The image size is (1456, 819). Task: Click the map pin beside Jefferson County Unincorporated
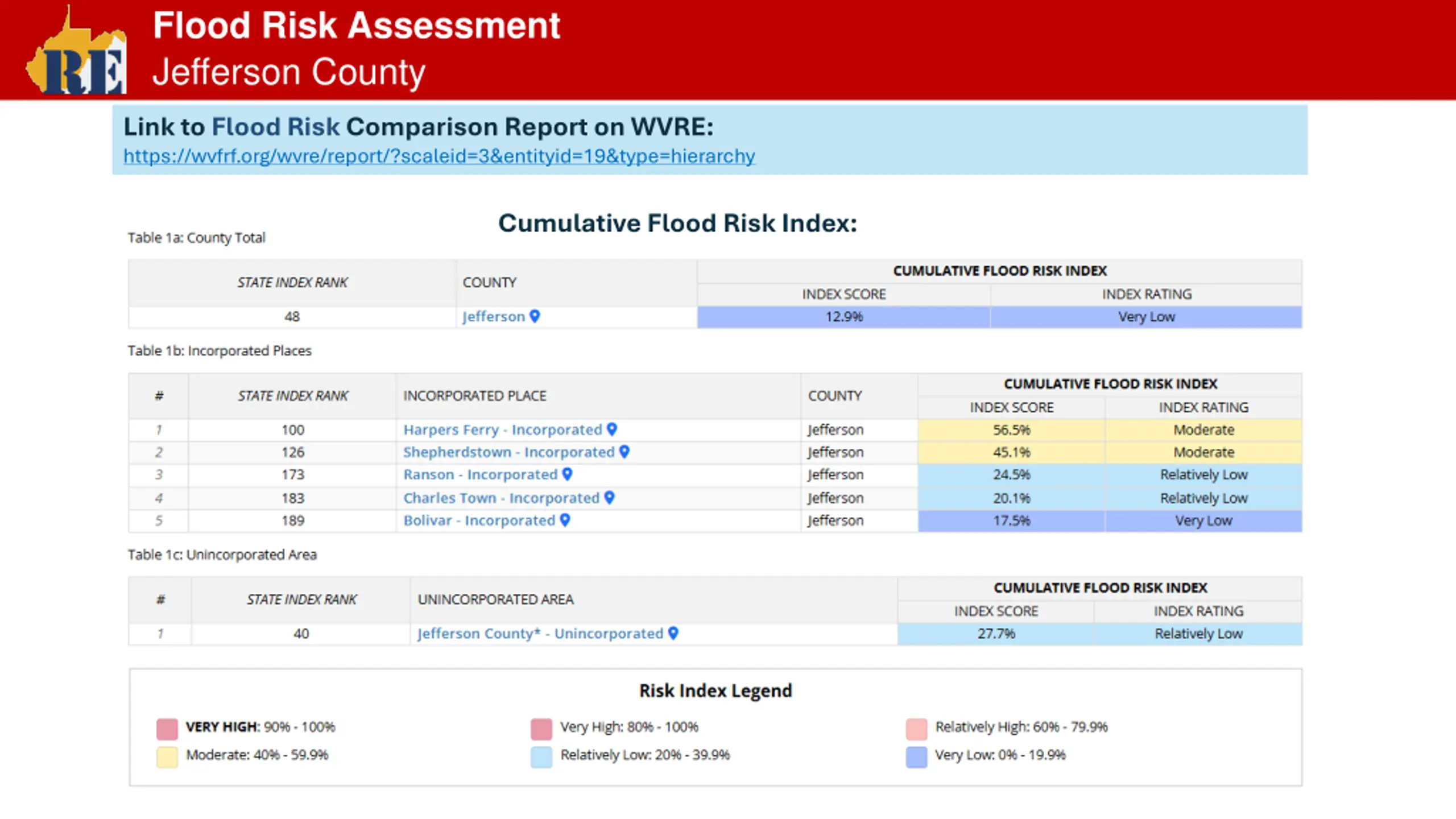point(673,634)
